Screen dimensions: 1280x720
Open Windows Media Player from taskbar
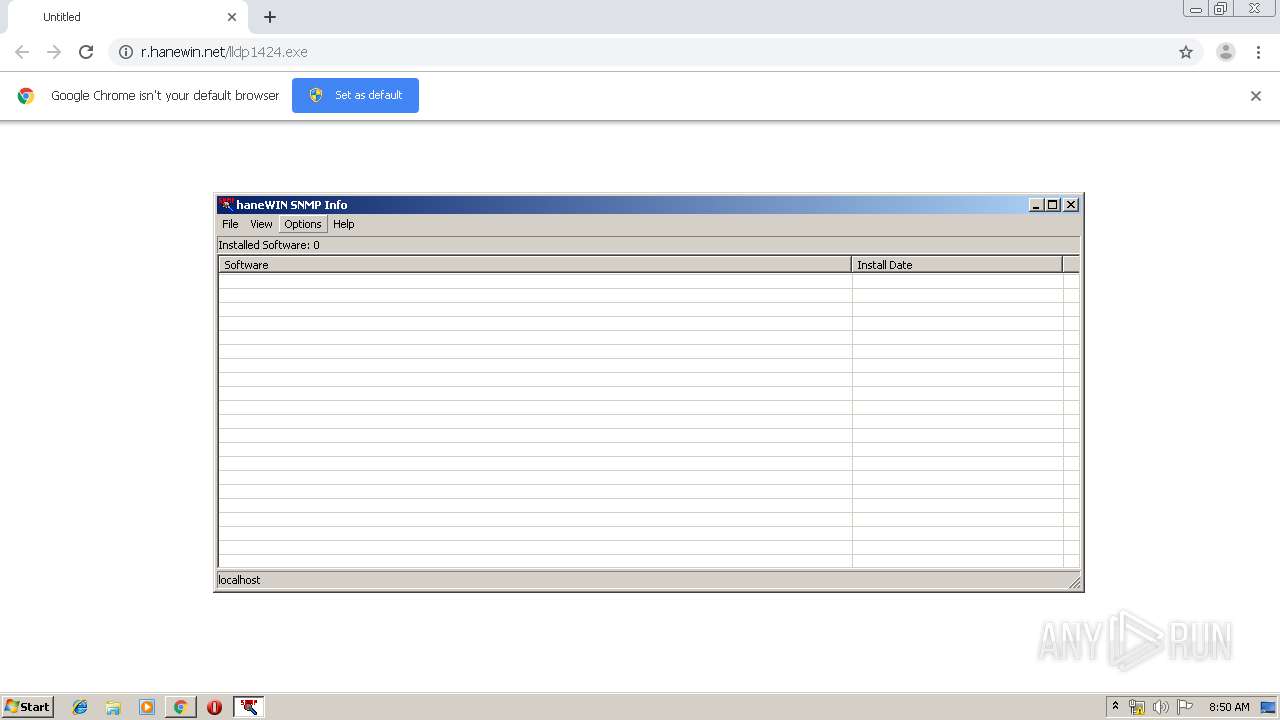[147, 707]
